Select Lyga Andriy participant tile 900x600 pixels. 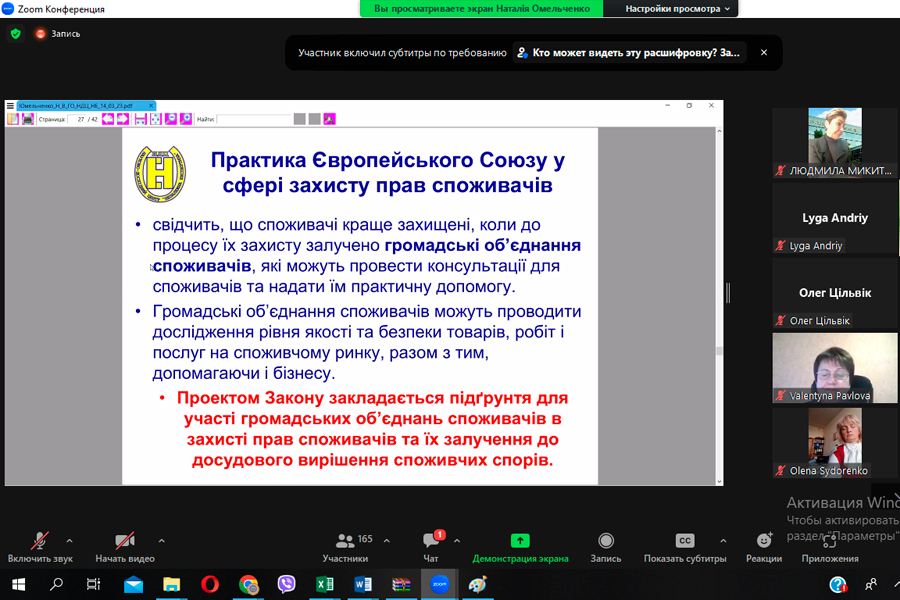[x=835, y=218]
